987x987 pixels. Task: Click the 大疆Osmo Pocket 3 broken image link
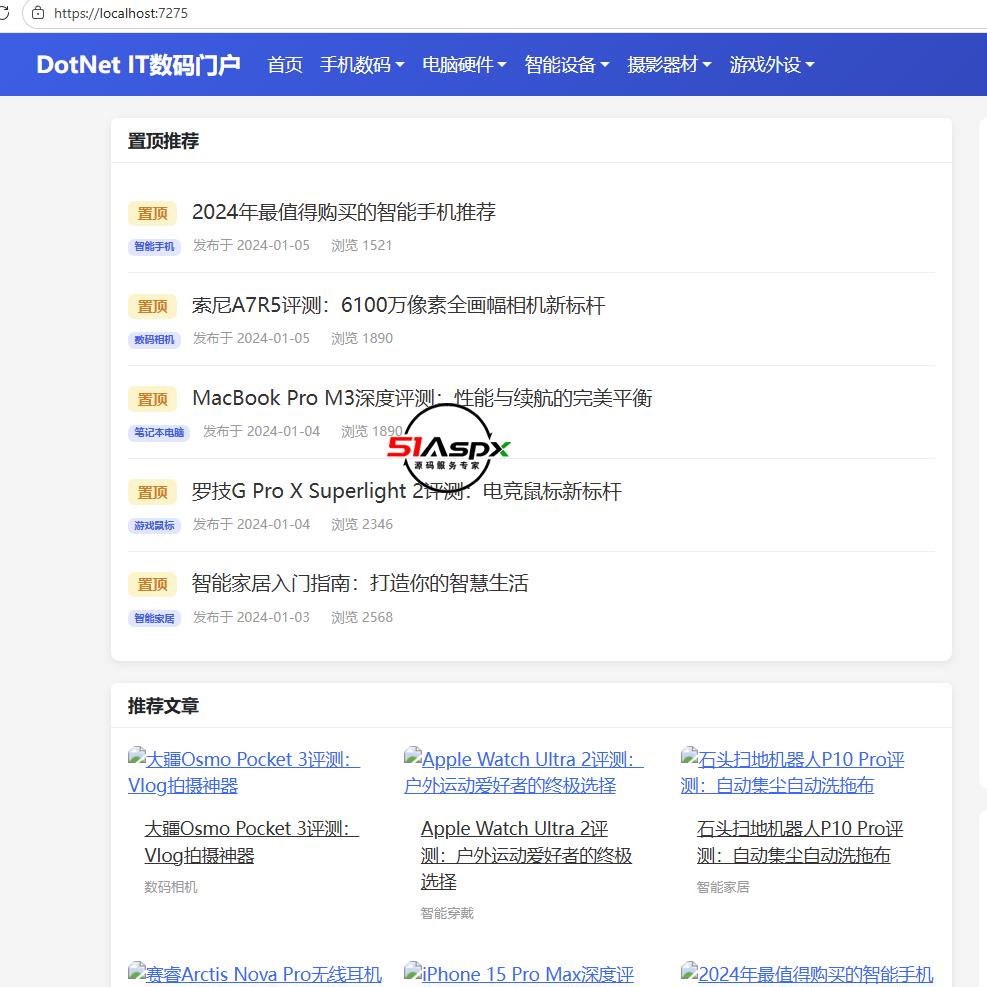point(244,772)
